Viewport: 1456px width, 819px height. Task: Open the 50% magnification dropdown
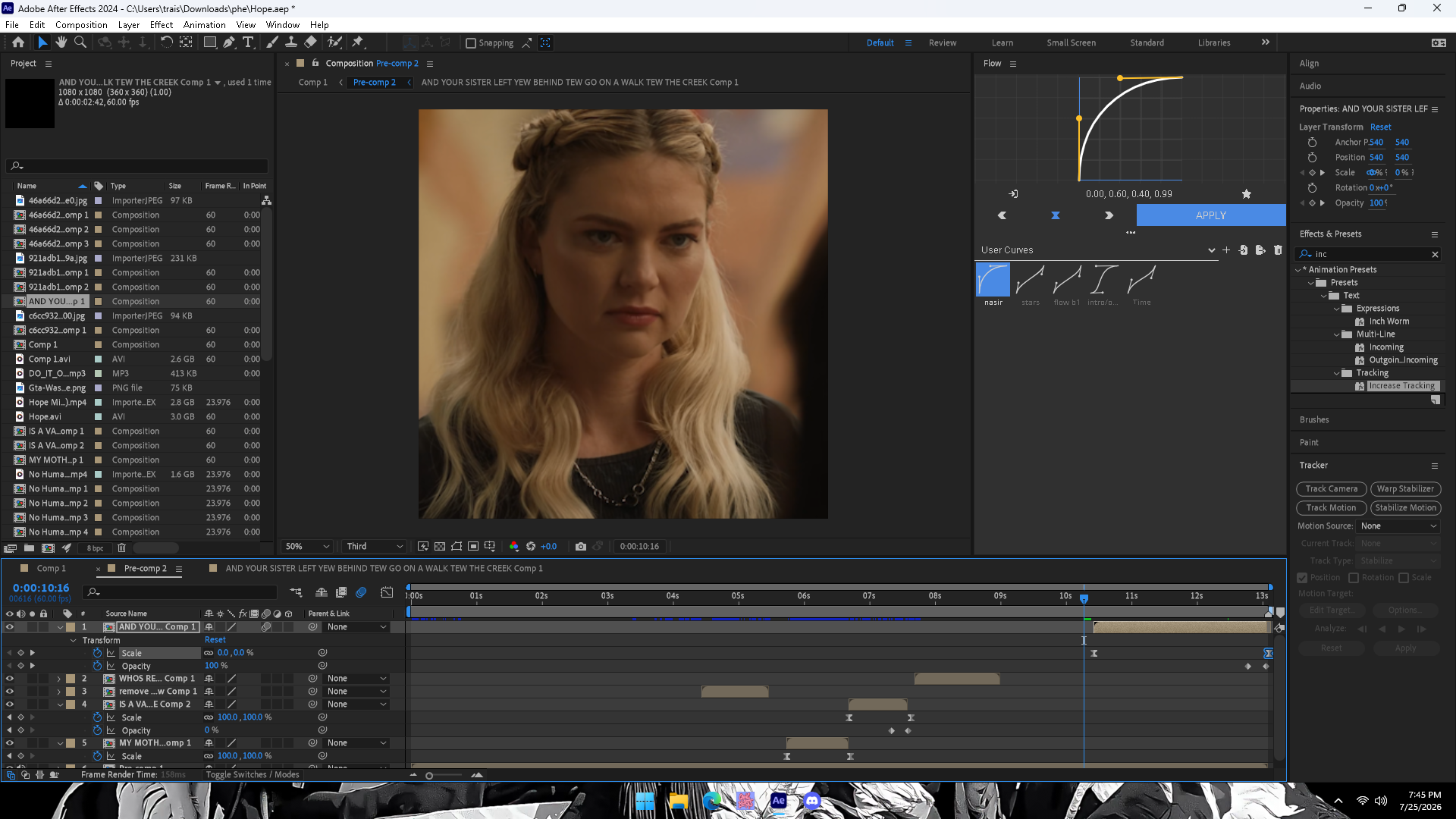pos(307,546)
